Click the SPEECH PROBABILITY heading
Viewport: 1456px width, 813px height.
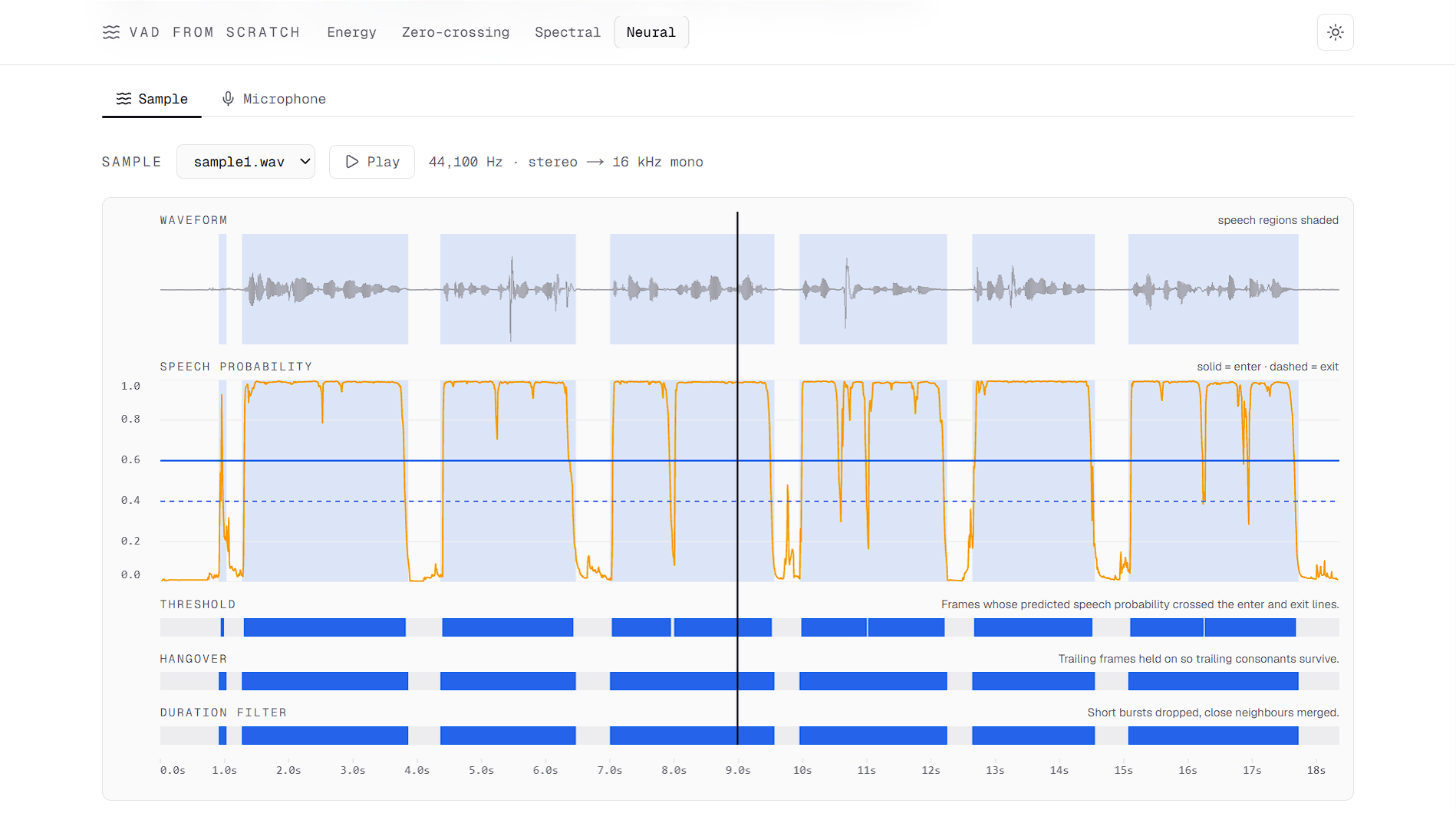236,367
